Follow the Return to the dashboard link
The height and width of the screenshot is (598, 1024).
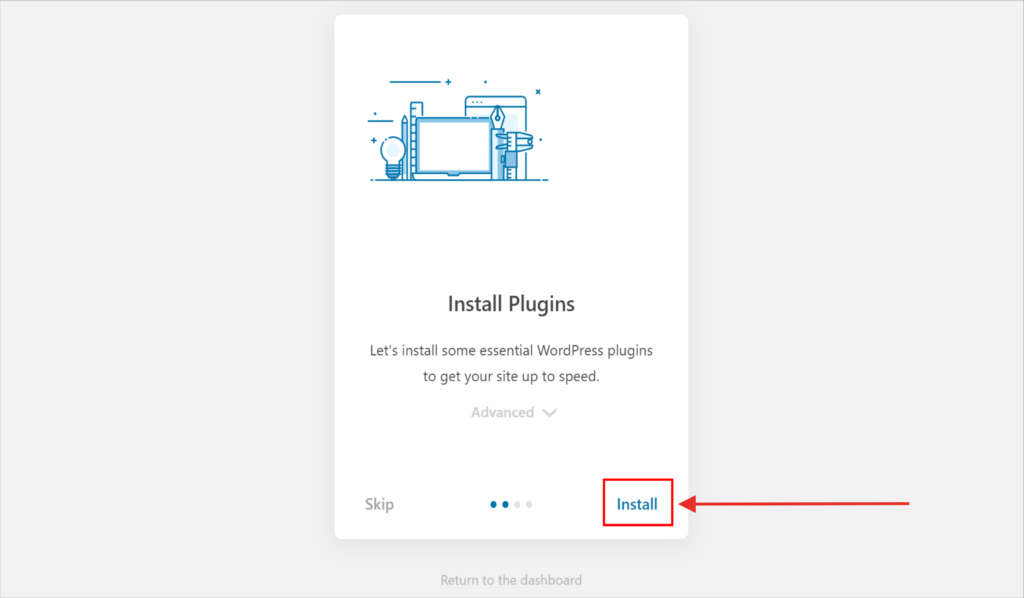point(511,580)
